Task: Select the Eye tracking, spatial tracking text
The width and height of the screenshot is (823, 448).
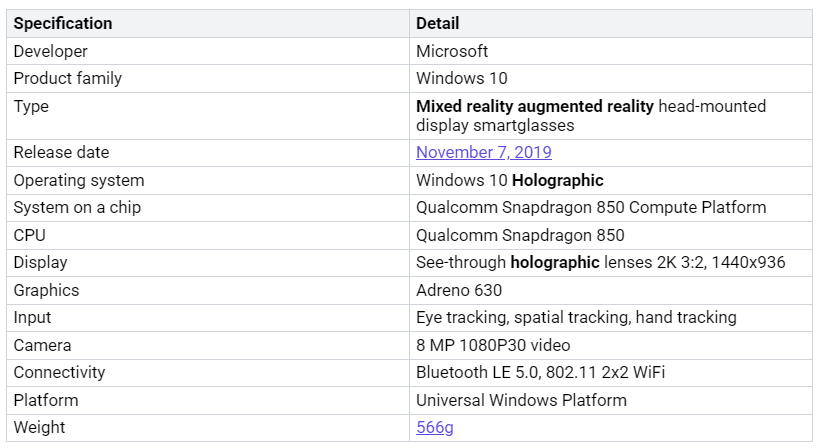Action: click(523, 317)
